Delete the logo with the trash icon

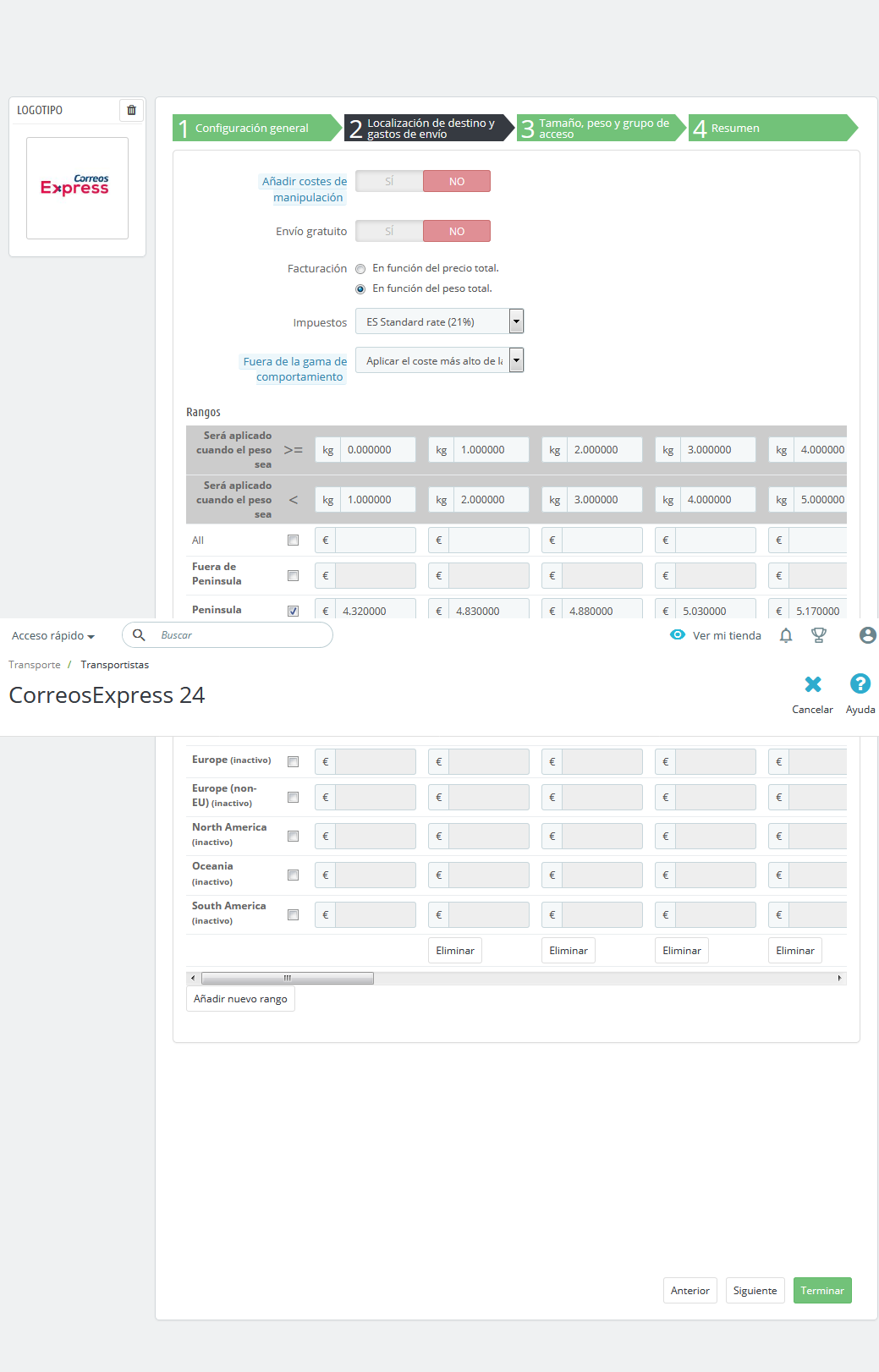pos(131,110)
